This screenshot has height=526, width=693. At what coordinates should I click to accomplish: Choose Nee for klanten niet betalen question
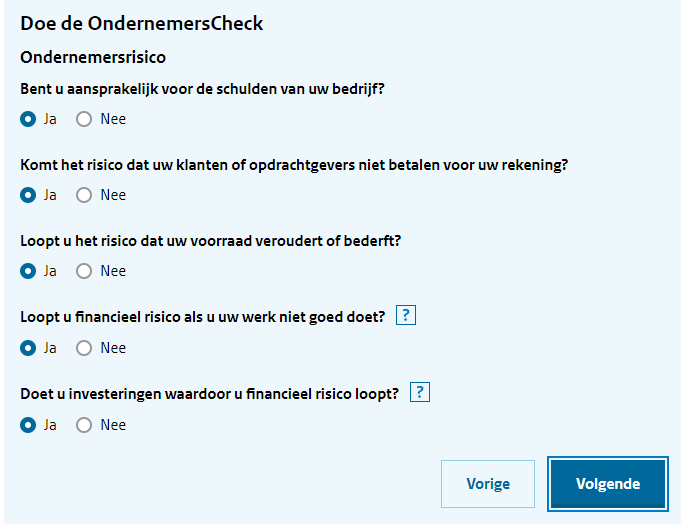84,195
